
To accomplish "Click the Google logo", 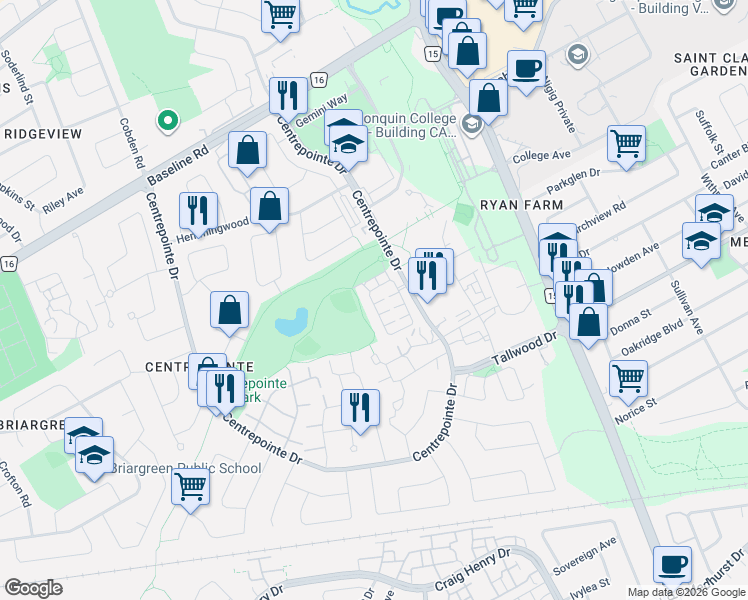I will point(33,588).
